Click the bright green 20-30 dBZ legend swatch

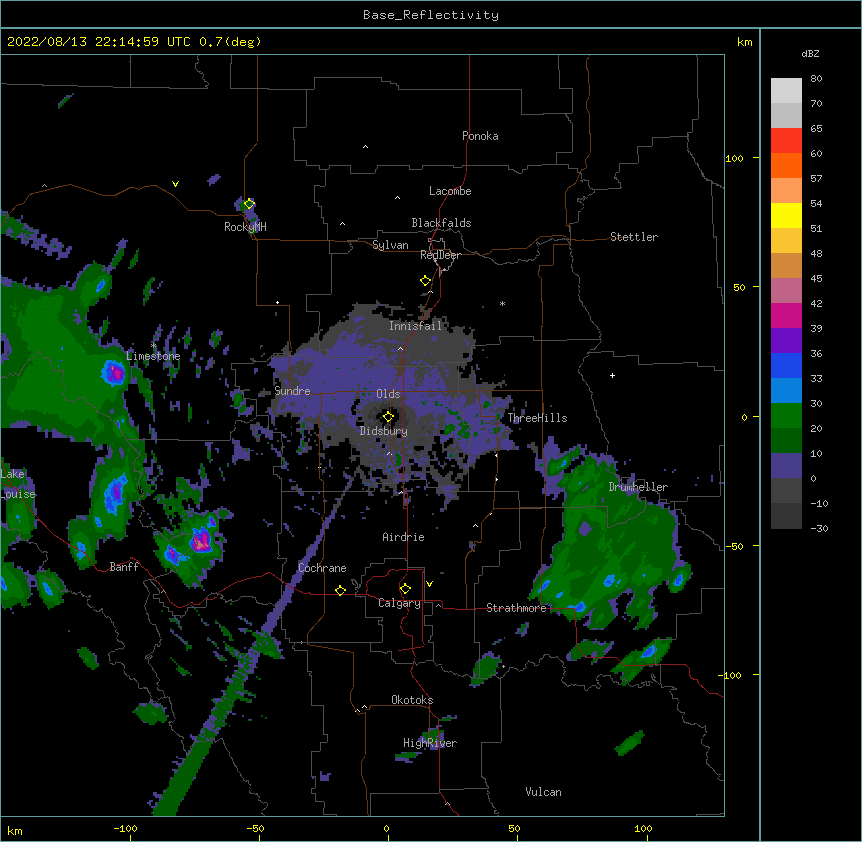(x=786, y=416)
